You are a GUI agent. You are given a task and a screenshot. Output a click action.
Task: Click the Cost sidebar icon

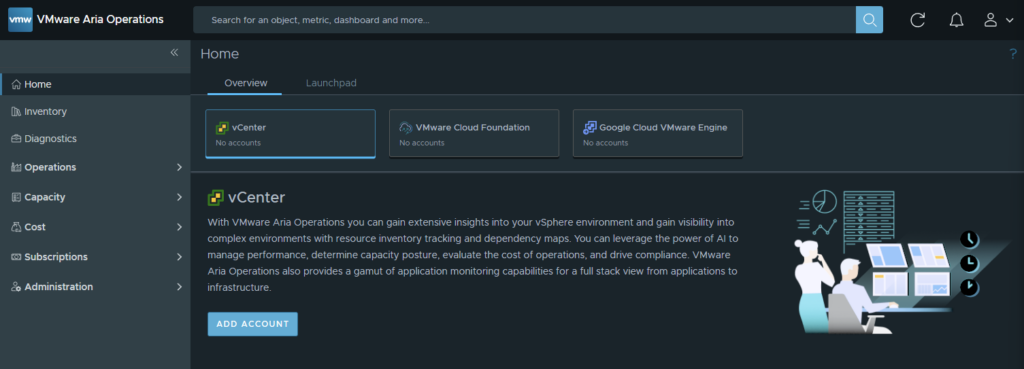[16, 227]
